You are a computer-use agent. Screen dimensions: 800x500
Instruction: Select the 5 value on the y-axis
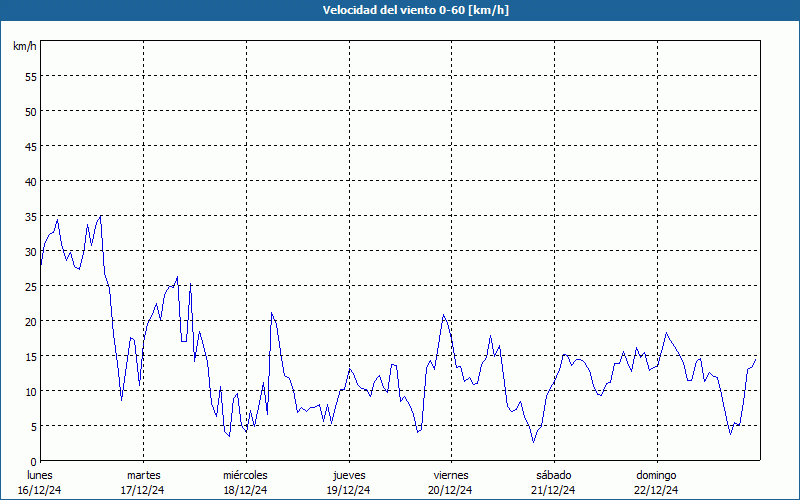pyautogui.click(x=34, y=427)
